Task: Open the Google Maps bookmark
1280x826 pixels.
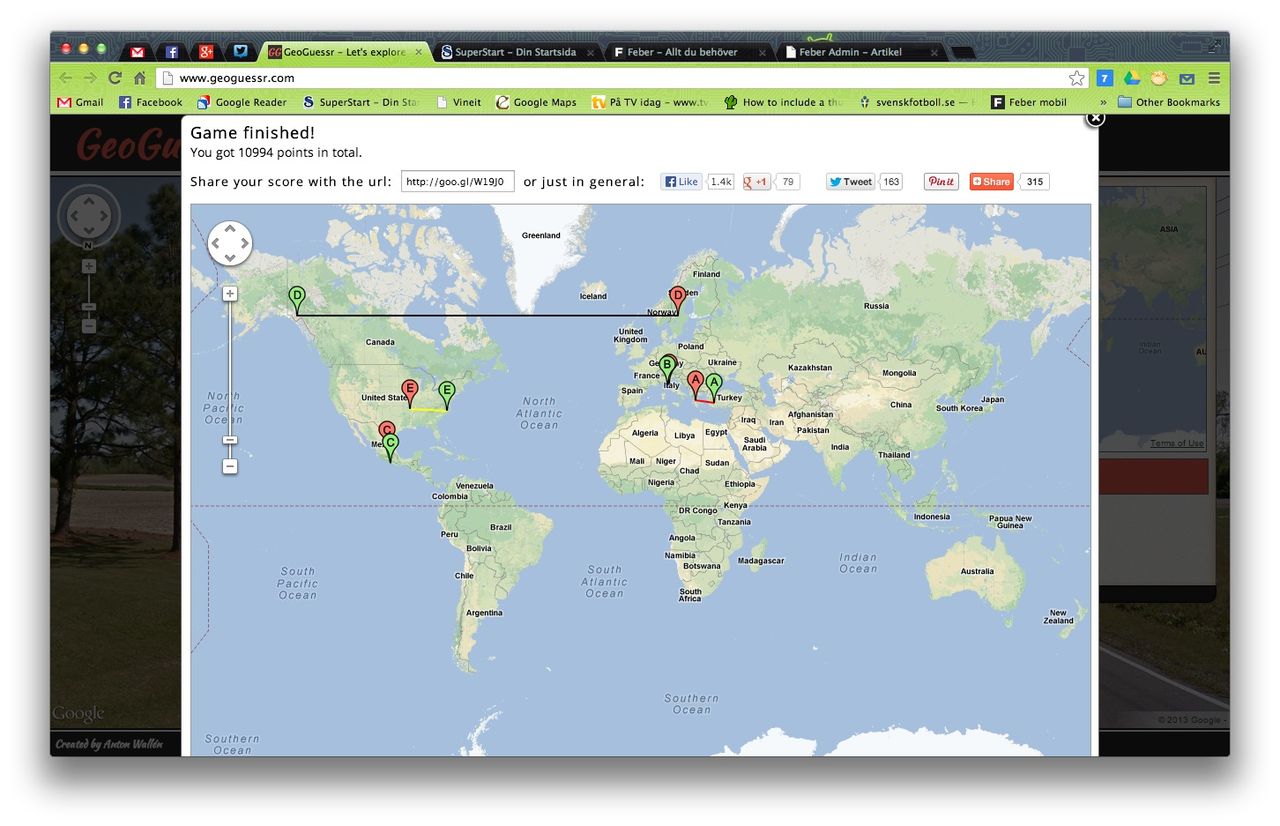Action: point(536,102)
